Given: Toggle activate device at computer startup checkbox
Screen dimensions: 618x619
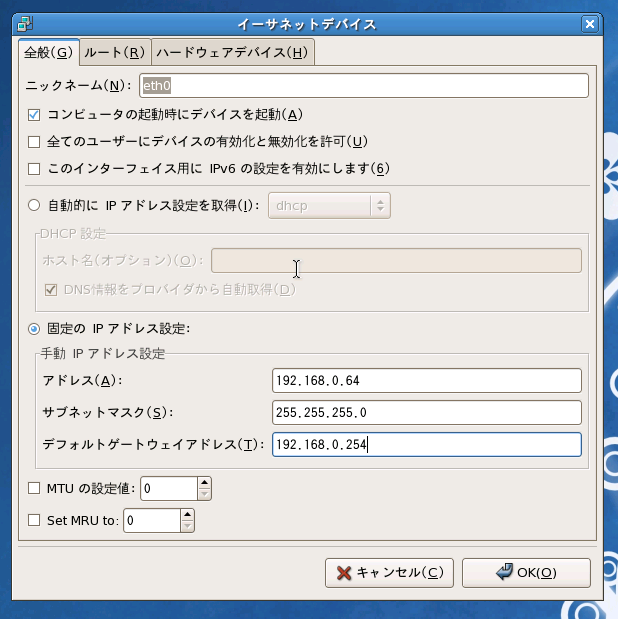Looking at the screenshot, I should coord(34,115).
